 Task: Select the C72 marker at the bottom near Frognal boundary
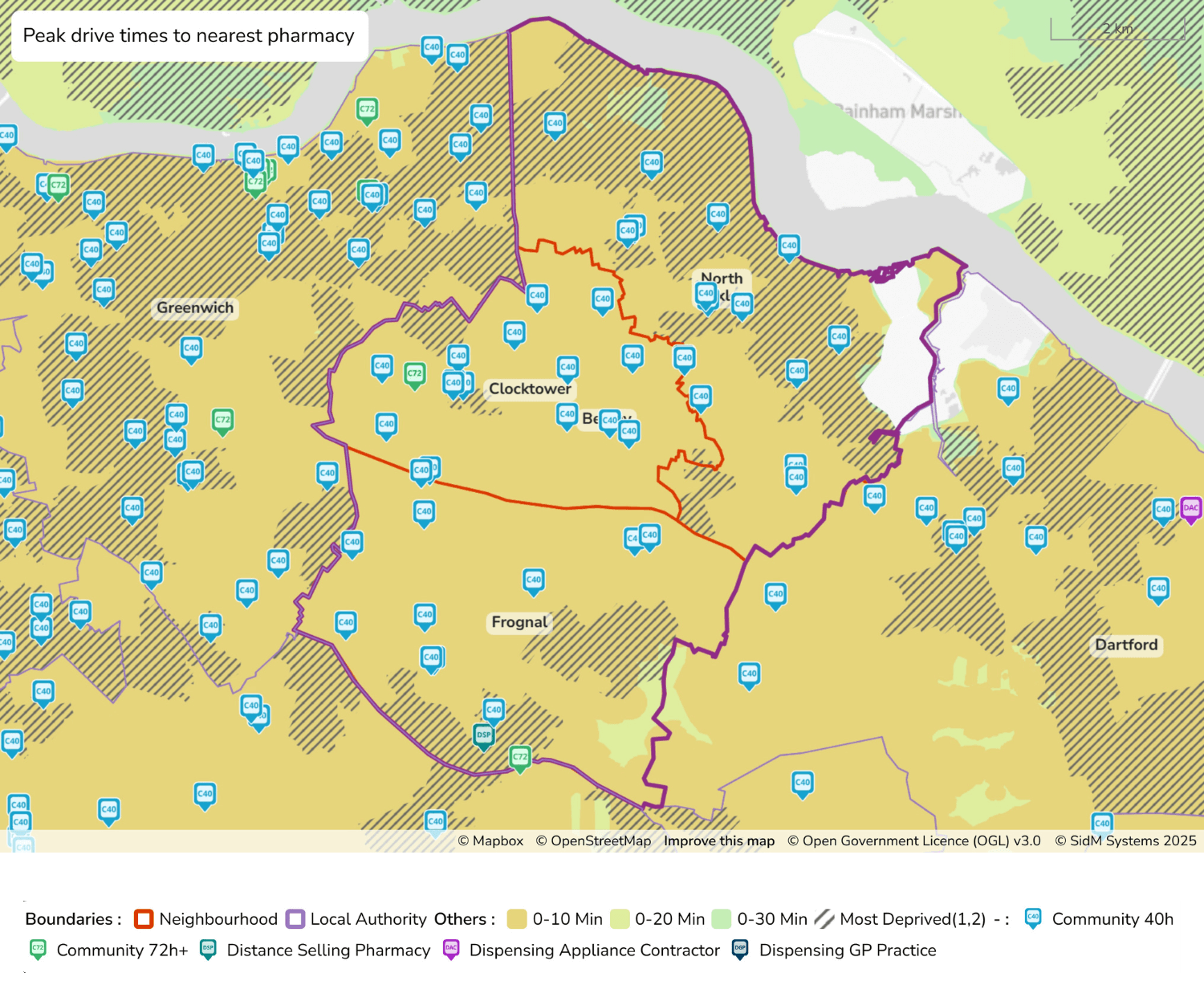pyautogui.click(x=519, y=757)
